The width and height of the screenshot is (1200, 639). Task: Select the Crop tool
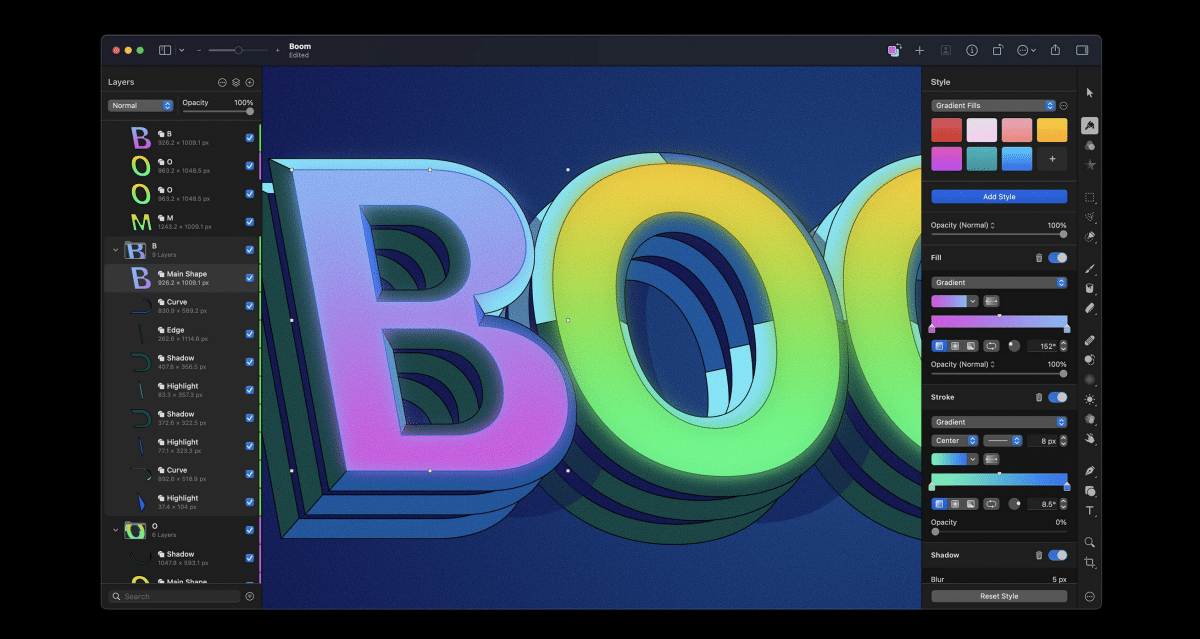tap(1090, 563)
